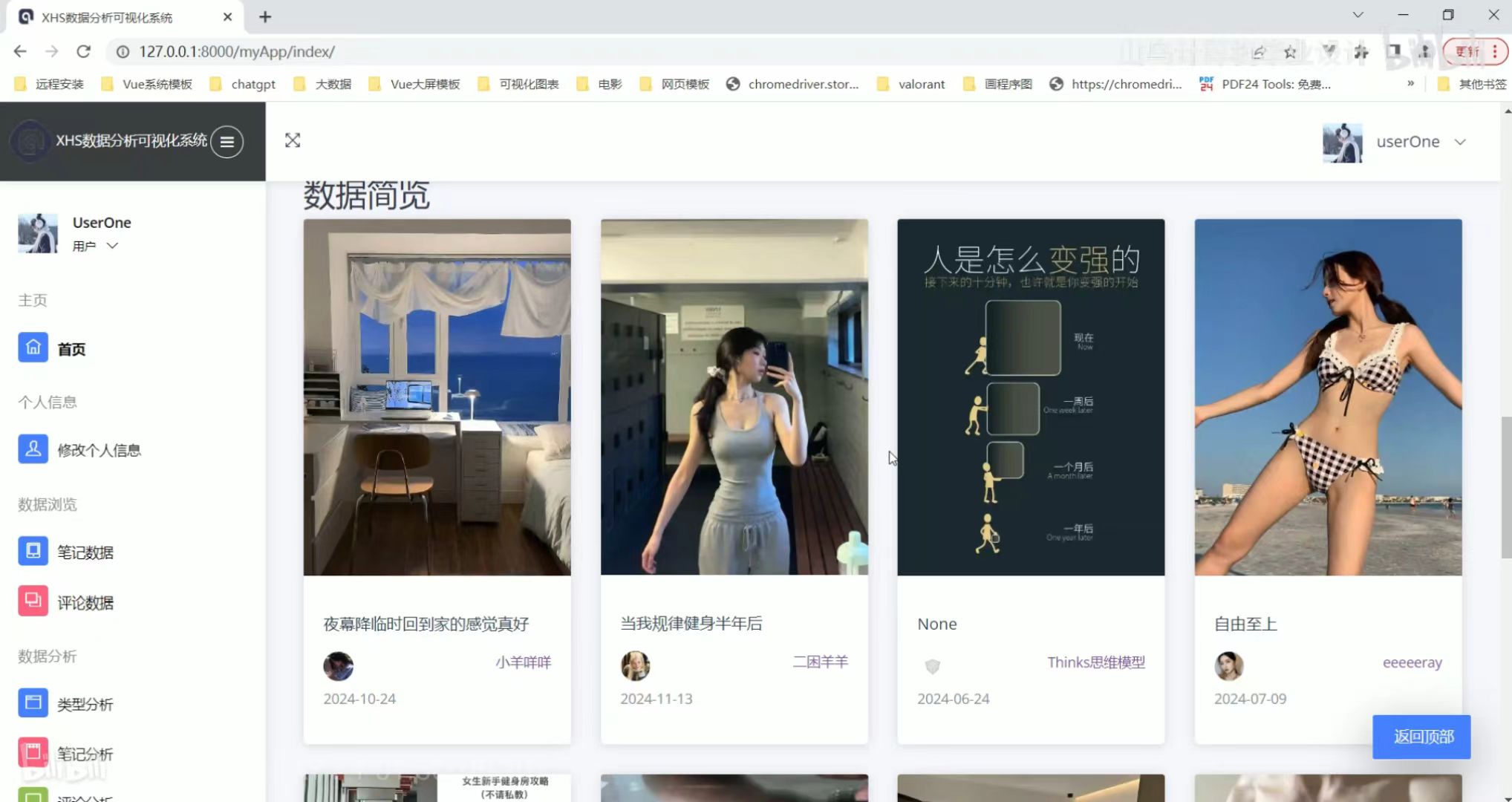Click the 返回顶部 button

point(1421,737)
